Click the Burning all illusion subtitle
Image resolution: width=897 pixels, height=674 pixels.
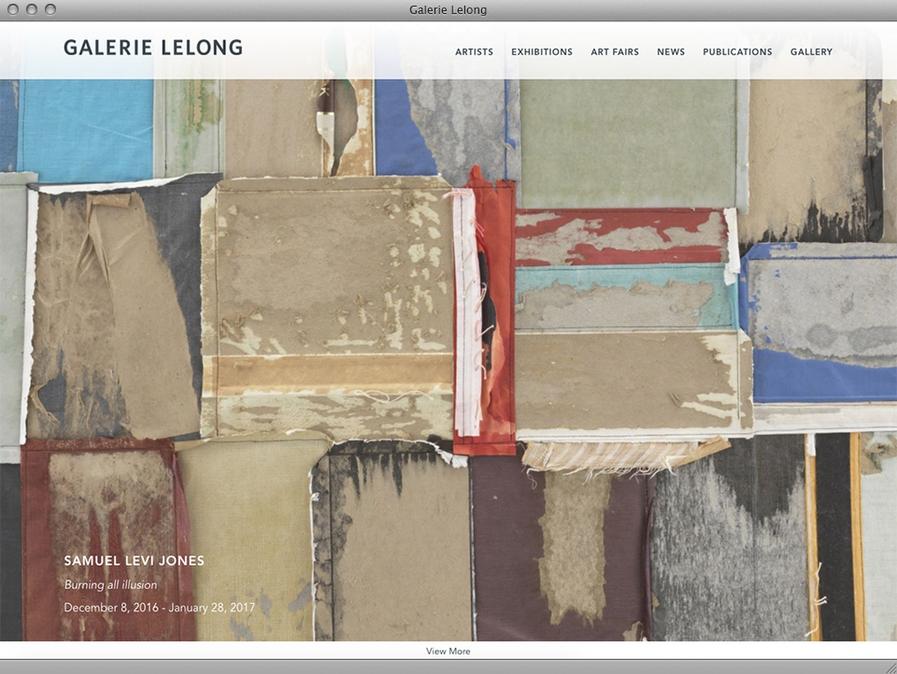[110, 585]
